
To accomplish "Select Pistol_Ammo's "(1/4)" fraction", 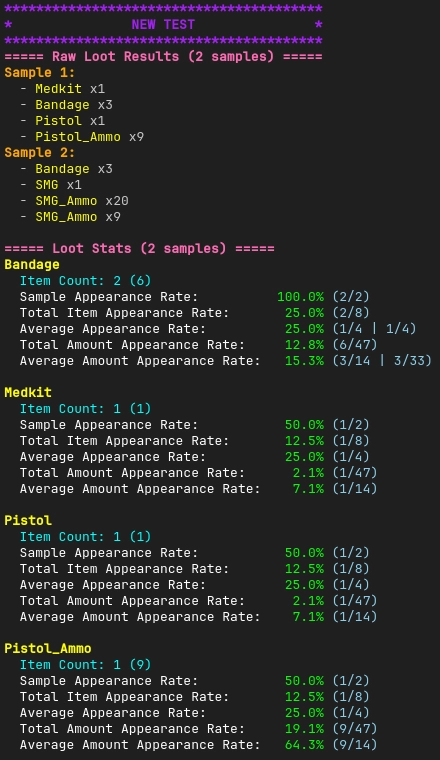I will coord(351,712).
